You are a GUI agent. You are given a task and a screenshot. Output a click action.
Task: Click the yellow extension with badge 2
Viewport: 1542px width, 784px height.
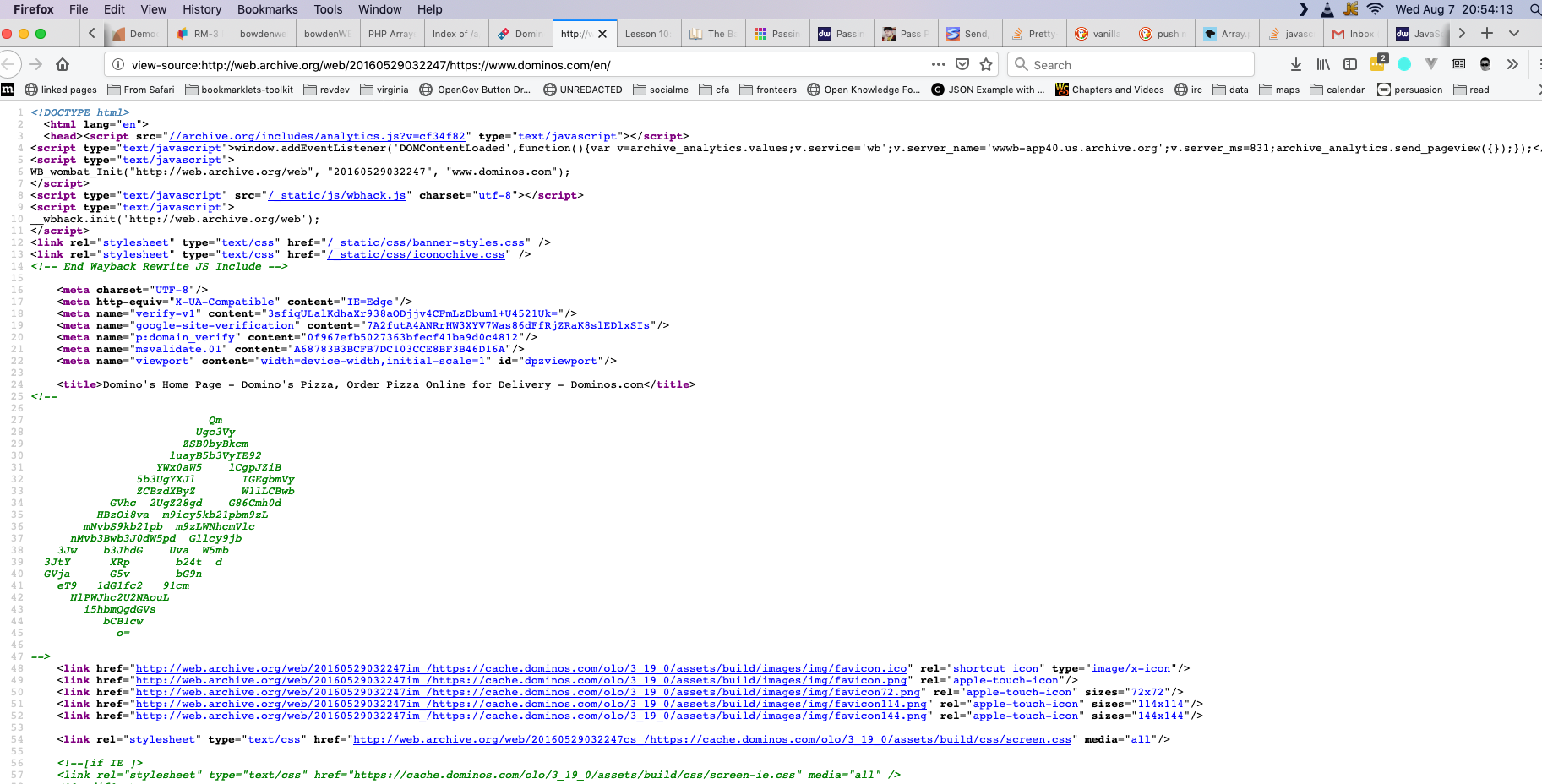(1378, 63)
